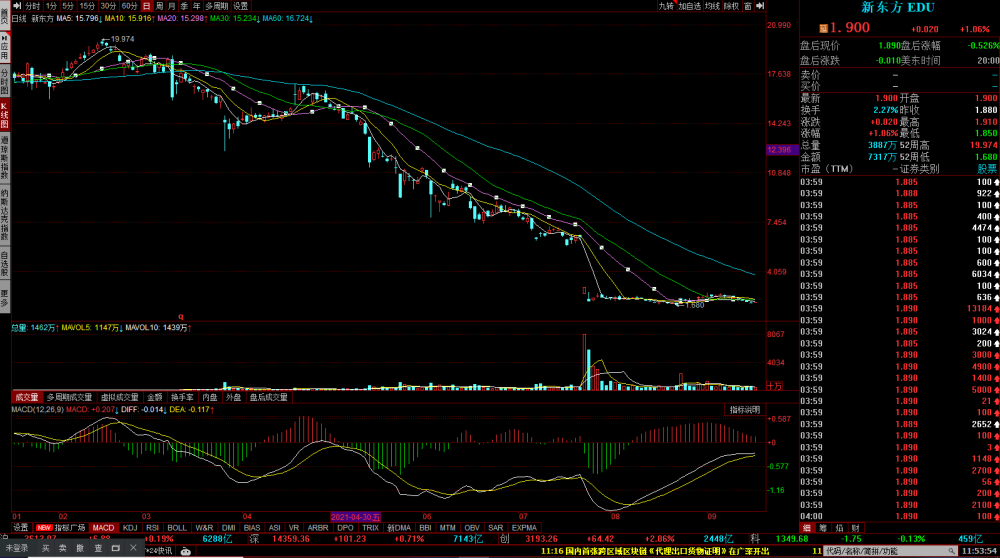Select the 年 yearly period
Screen dimensions: 1000x558
pos(196,6)
